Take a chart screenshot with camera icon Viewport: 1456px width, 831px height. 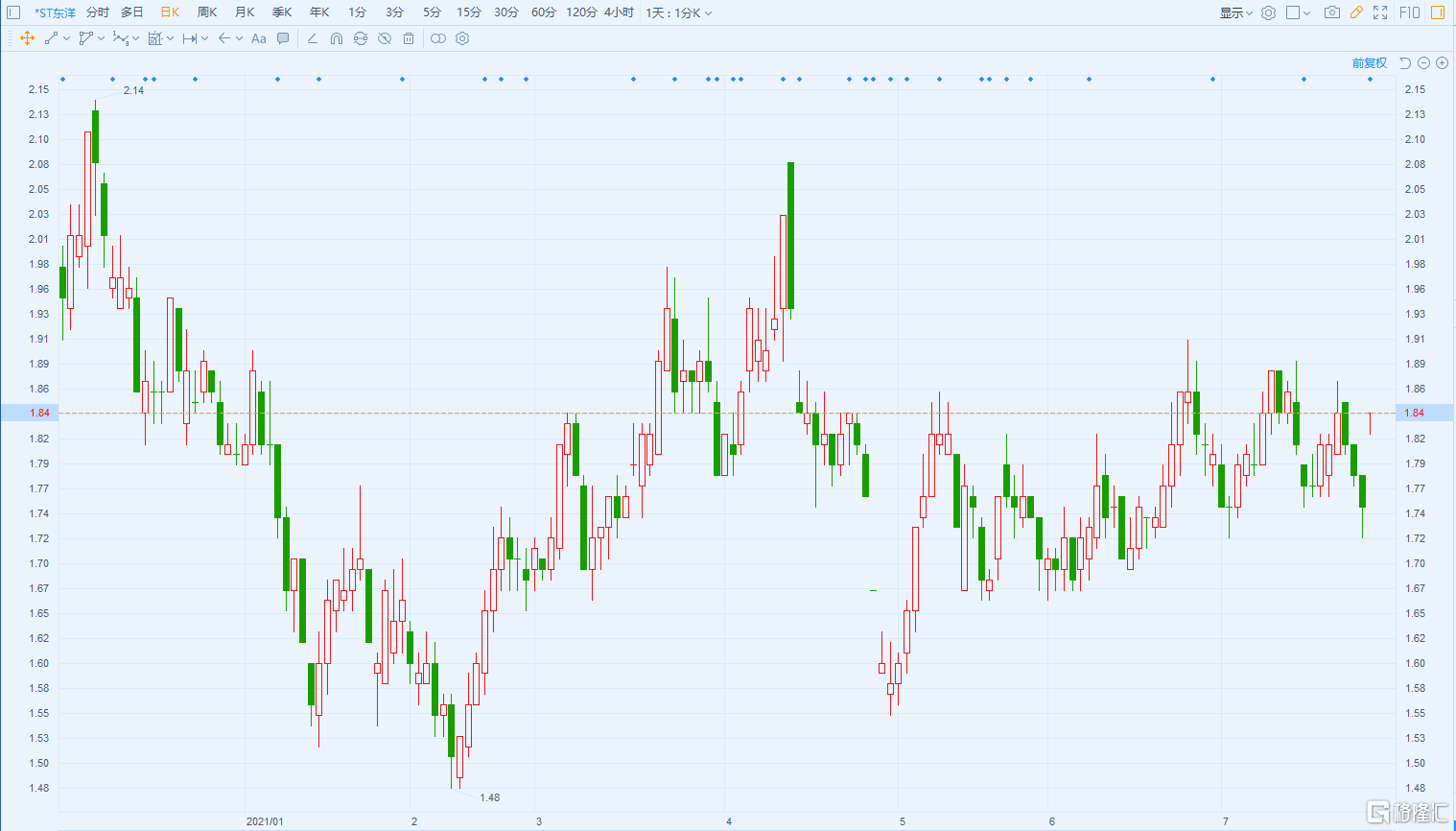pos(1332,12)
